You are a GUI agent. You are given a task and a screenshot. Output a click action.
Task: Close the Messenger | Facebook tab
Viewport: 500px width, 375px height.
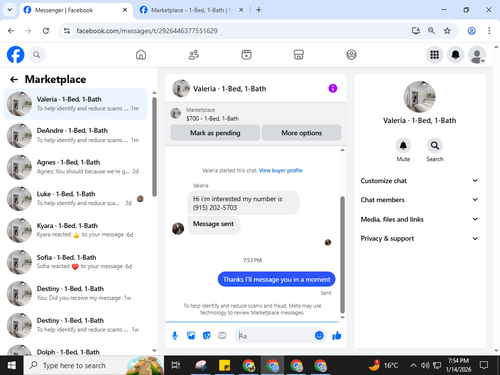click(125, 10)
